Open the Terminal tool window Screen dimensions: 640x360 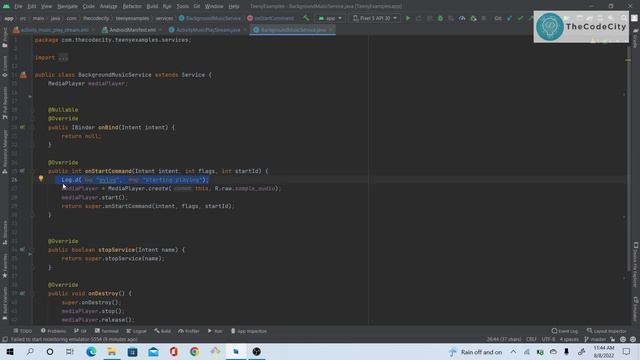tap(107, 331)
